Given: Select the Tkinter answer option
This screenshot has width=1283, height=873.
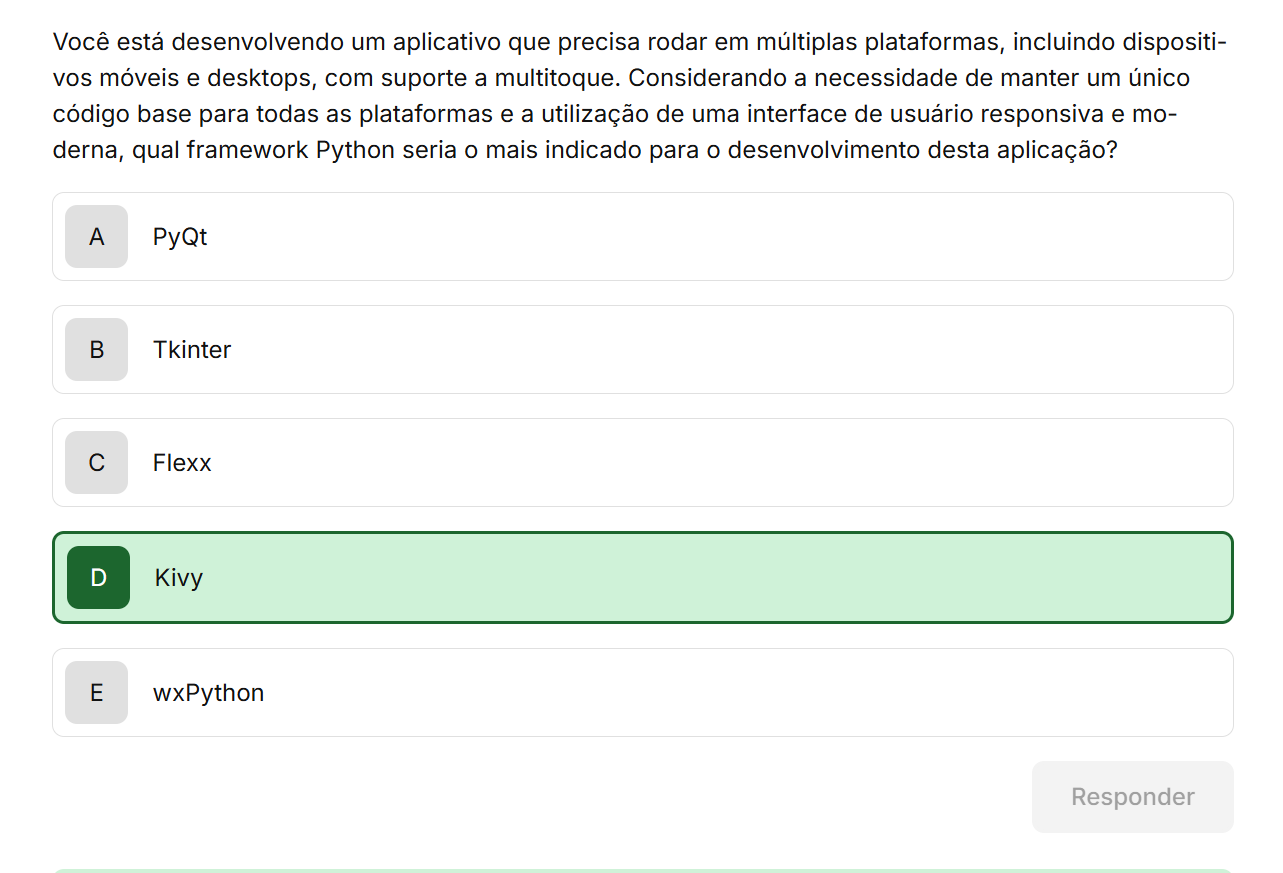Looking at the screenshot, I should click(x=640, y=350).
